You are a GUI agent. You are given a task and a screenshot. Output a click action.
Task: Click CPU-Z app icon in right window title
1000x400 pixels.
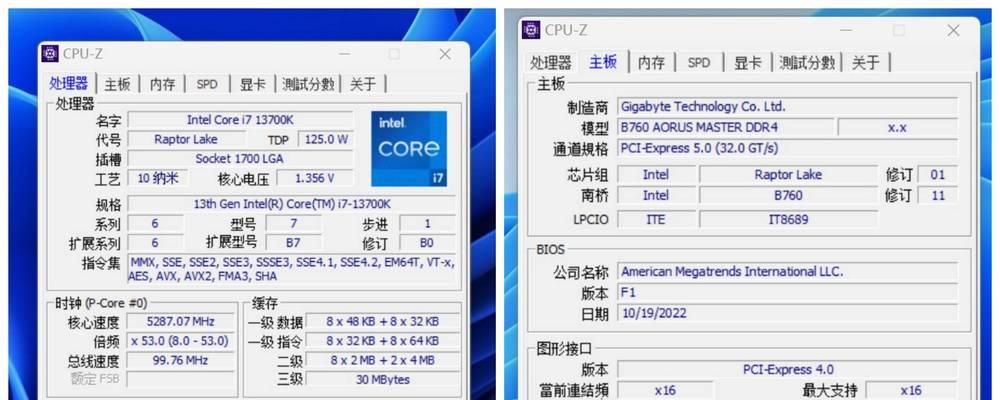click(531, 29)
